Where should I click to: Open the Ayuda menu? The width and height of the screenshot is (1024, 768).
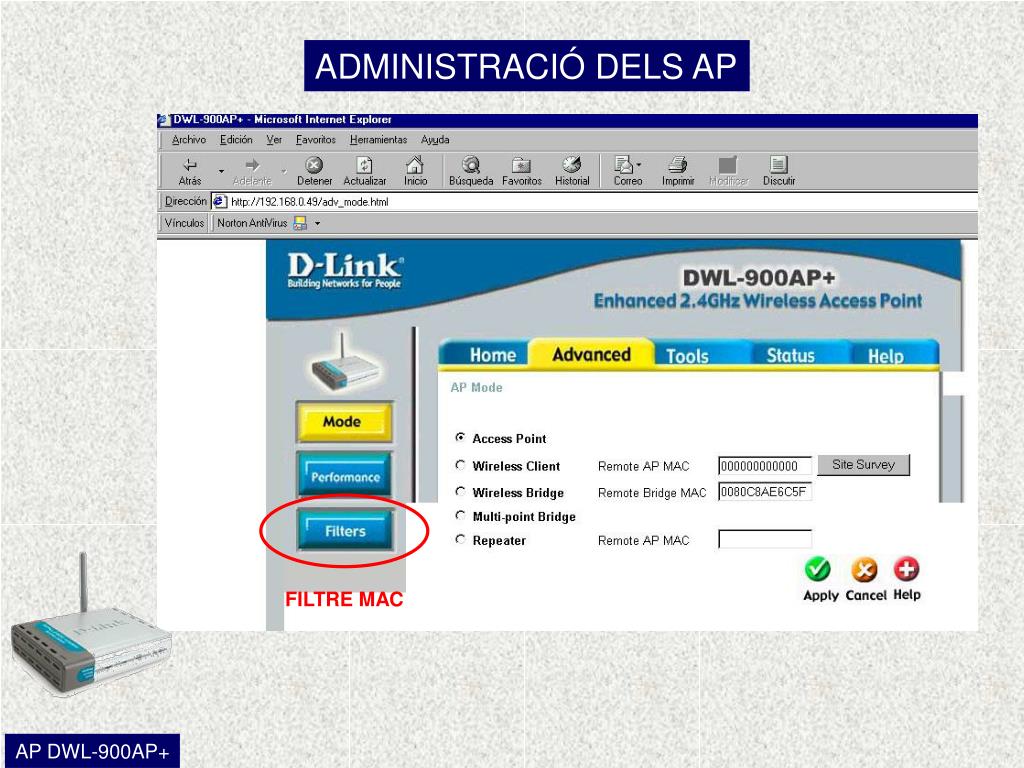click(435, 140)
